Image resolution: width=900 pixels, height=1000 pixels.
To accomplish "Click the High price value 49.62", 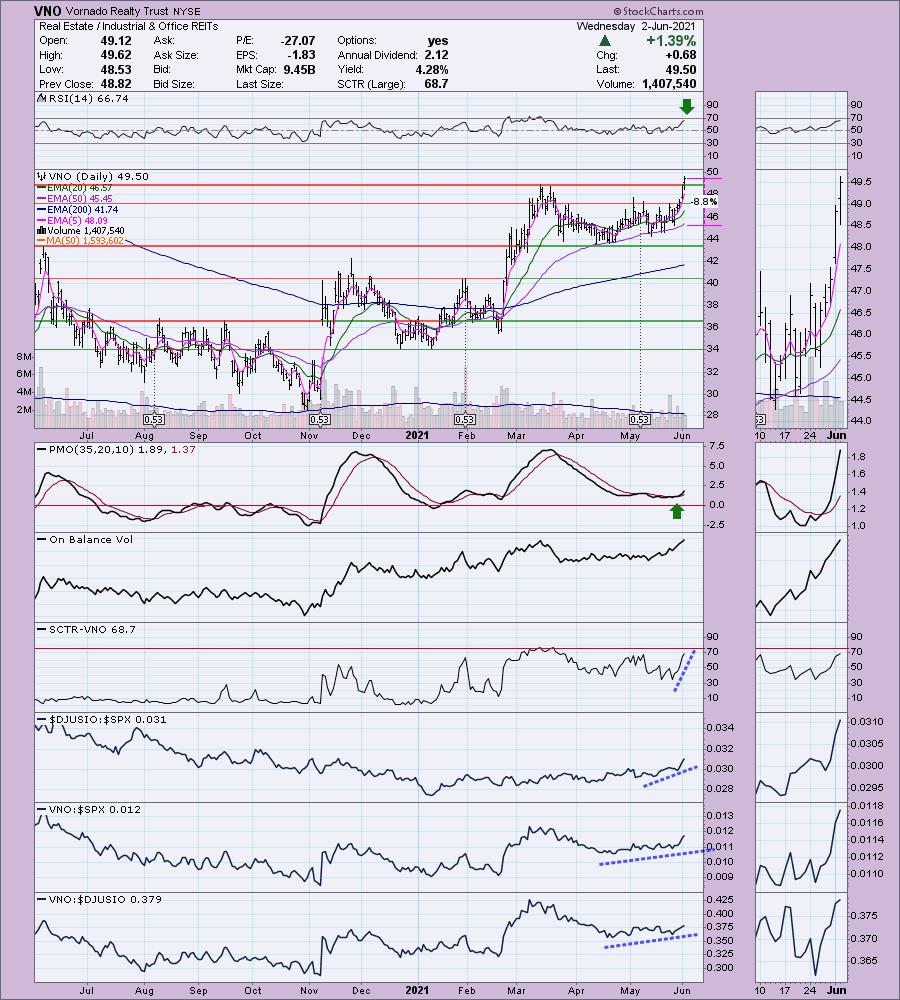I will [x=116, y=55].
